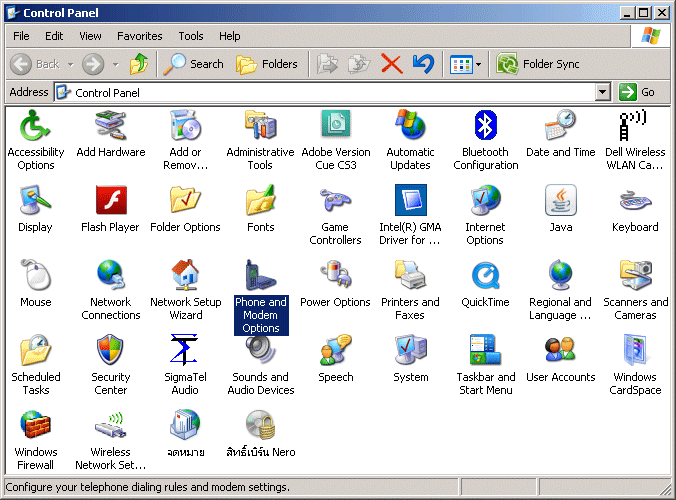
Task: Select Wireless Network Setup Wizard icon
Action: pos(110,425)
